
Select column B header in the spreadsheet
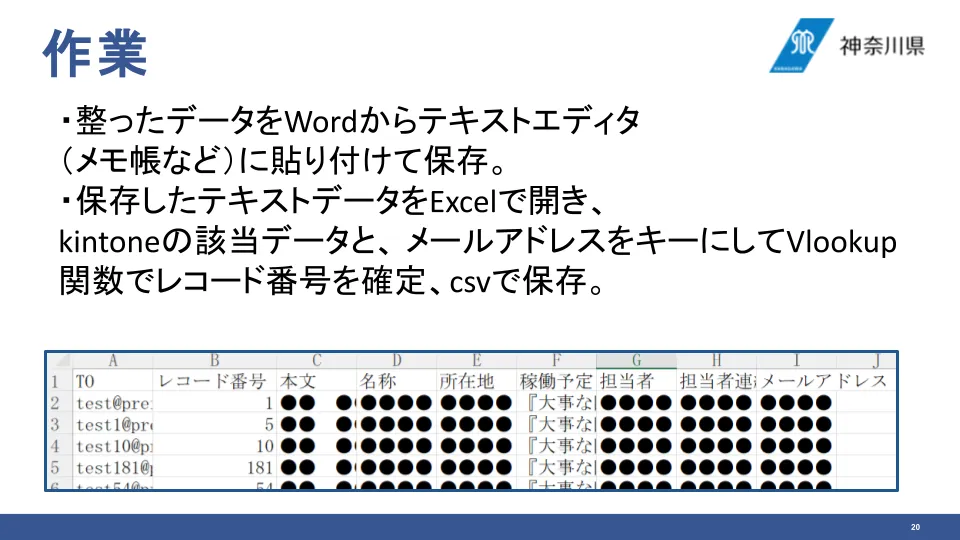pyautogui.click(x=214, y=360)
